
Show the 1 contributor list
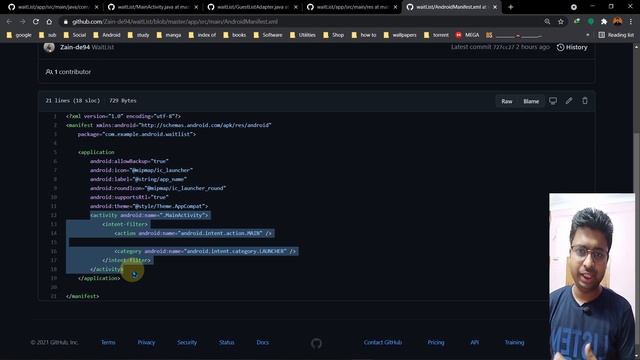coord(68,72)
